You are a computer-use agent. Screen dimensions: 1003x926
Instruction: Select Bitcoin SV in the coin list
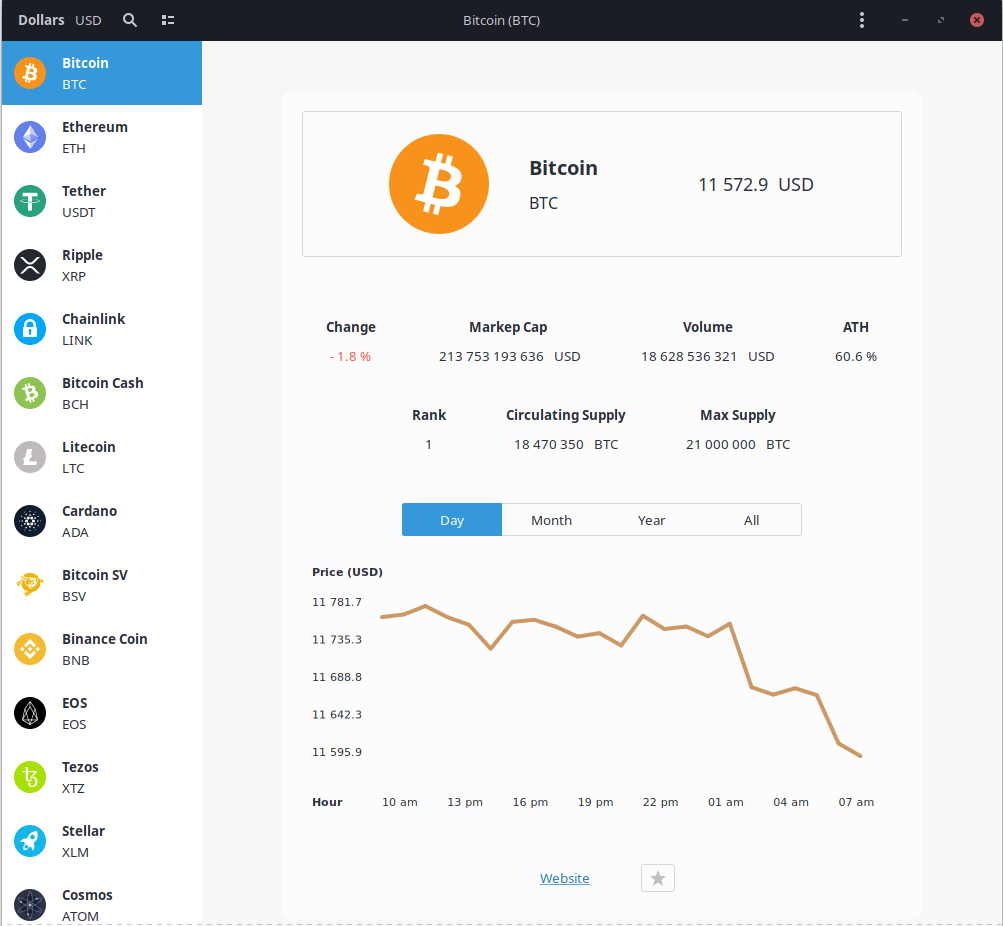click(102, 585)
